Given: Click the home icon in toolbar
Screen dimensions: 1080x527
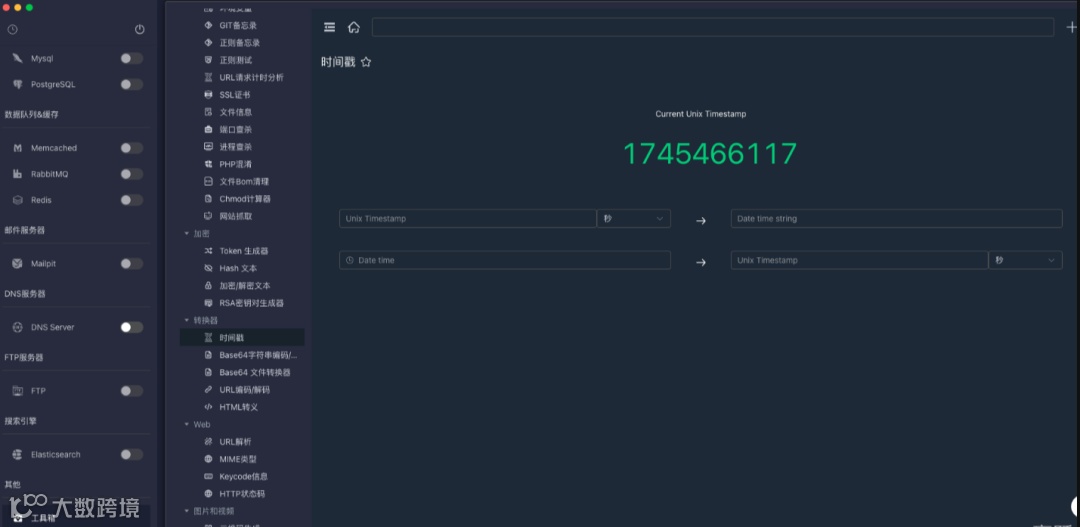Looking at the screenshot, I should 353,27.
